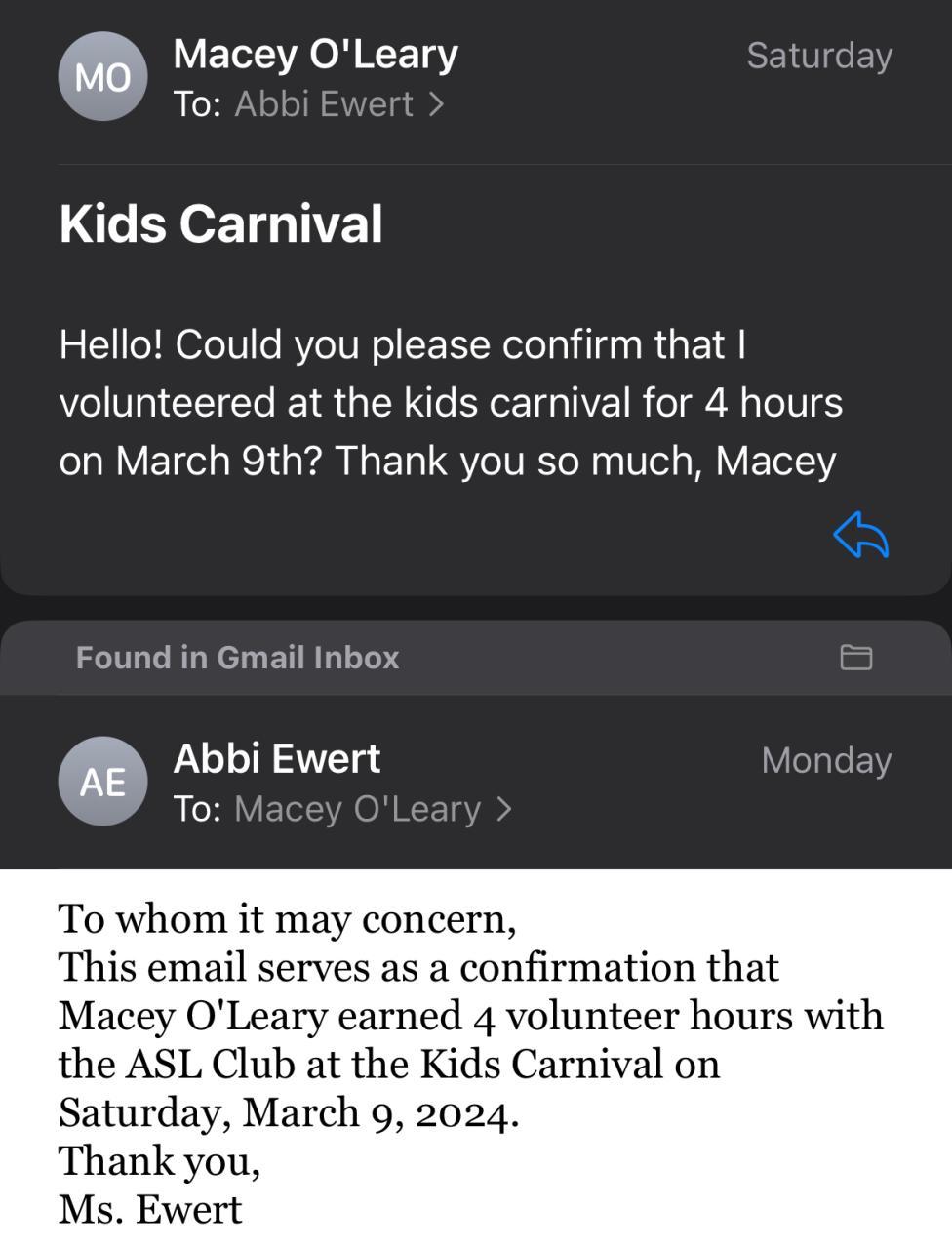Screen dimensions: 952x1249
Task: Tap the Kids Carnival subject heading
Action: [x=220, y=223]
